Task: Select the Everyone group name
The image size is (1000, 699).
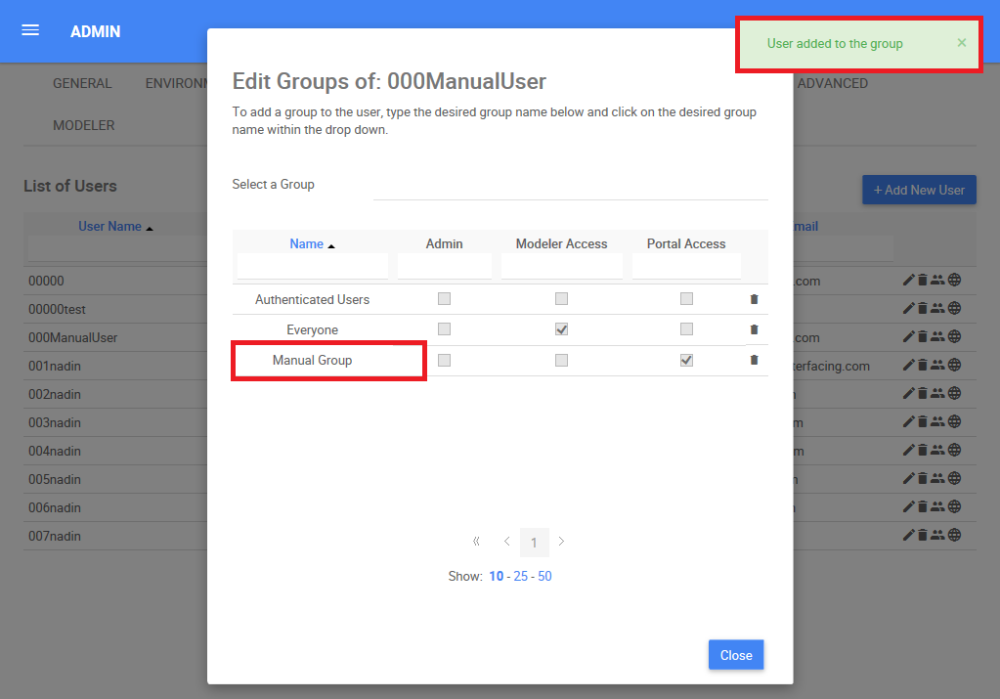Action: pos(312,330)
